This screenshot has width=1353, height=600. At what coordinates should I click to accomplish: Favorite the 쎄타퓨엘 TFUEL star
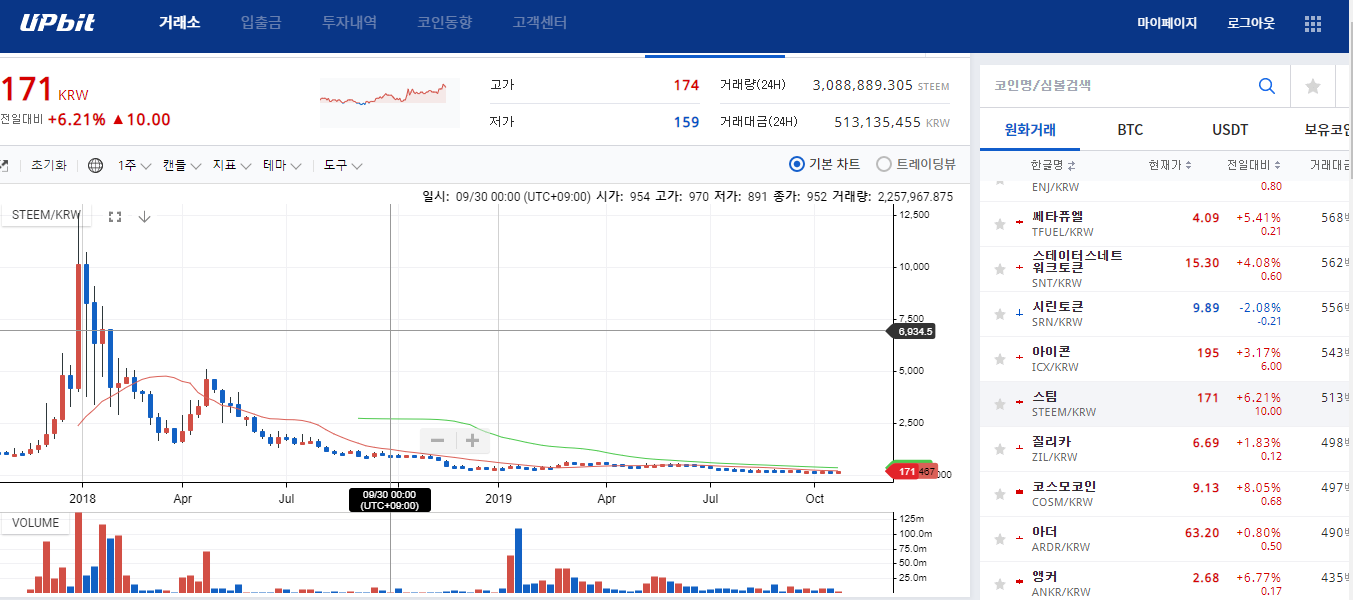999,225
